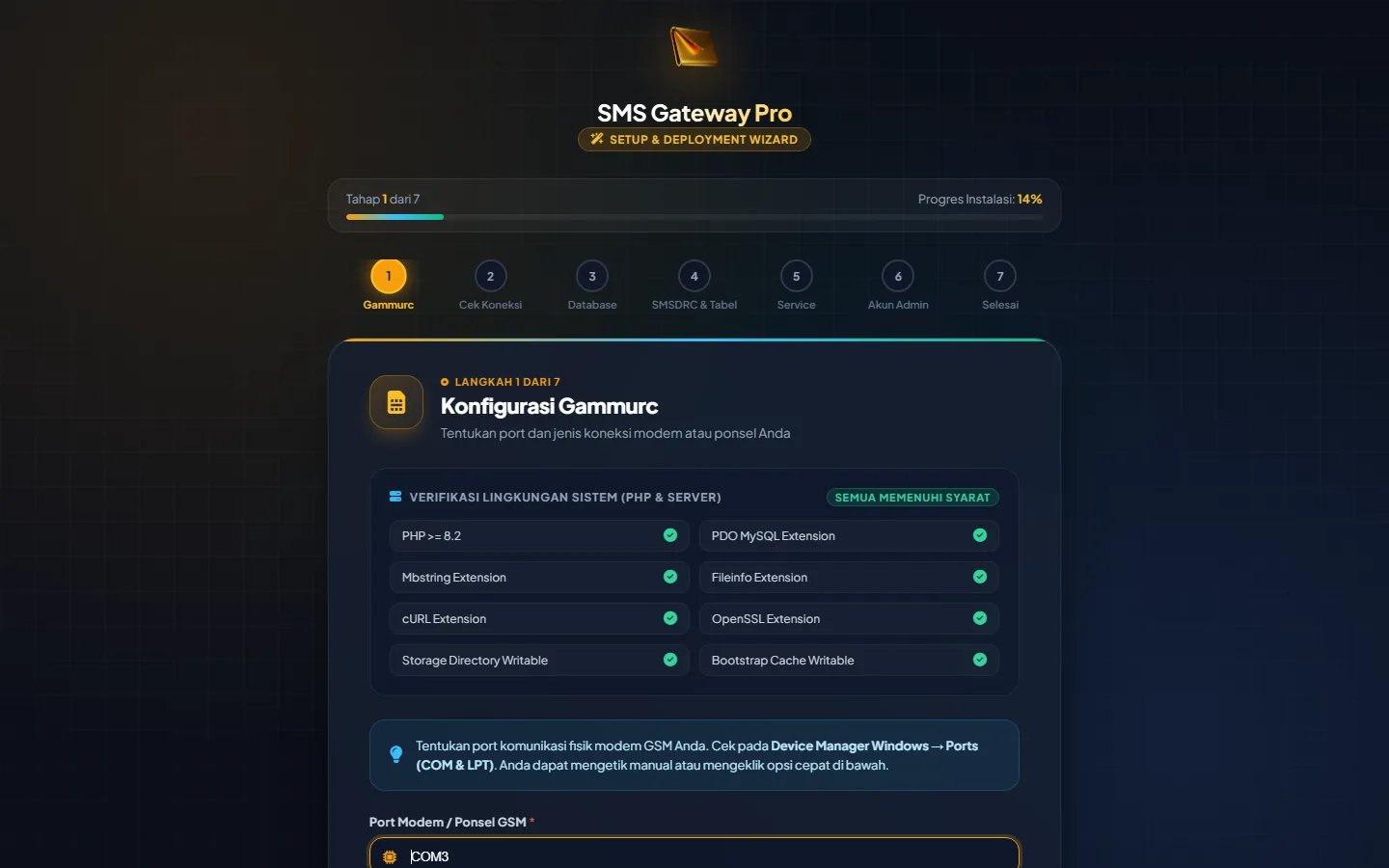
Task: Open step 6 Akun Admin
Action: click(898, 285)
